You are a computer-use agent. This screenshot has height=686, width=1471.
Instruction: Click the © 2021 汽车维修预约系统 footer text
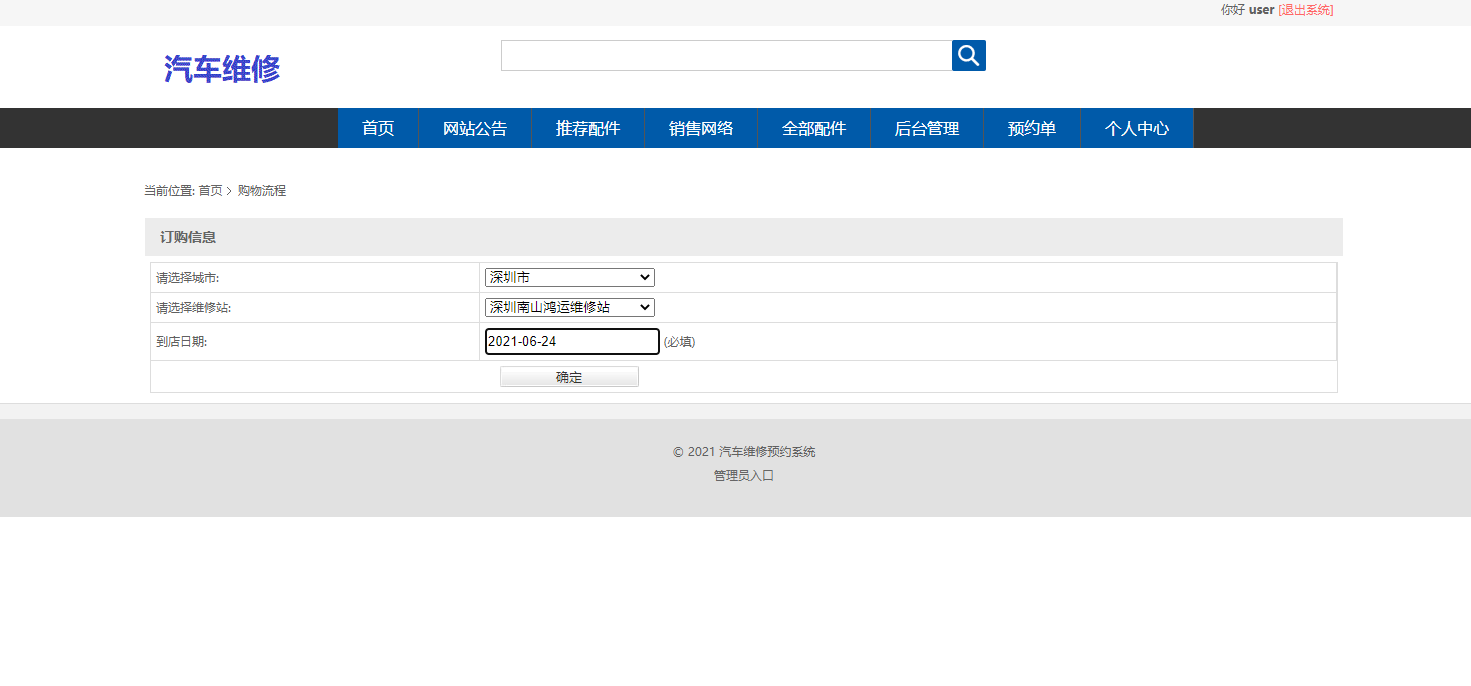(x=744, y=452)
